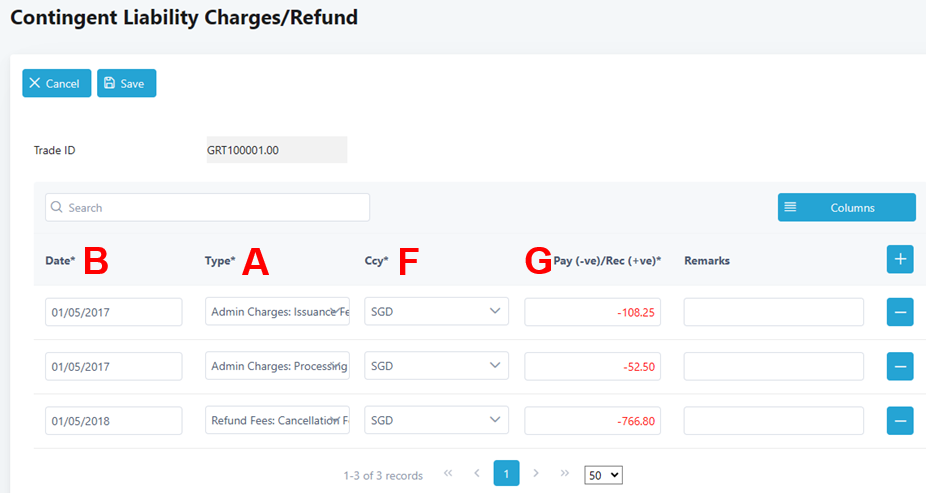Screen dimensions: 926x493
Task: Click the plus icon to add row
Action: coord(900,260)
